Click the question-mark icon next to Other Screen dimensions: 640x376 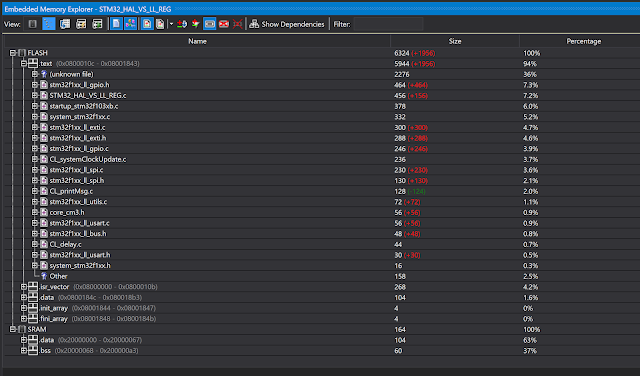pyautogui.click(x=44, y=276)
